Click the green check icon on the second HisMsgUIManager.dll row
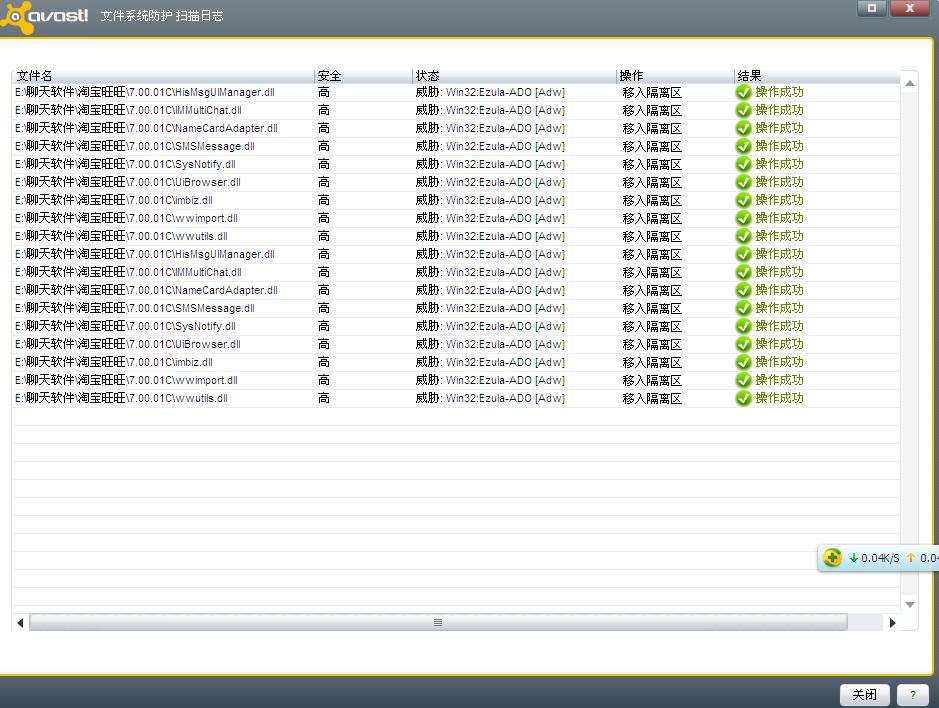 (743, 254)
